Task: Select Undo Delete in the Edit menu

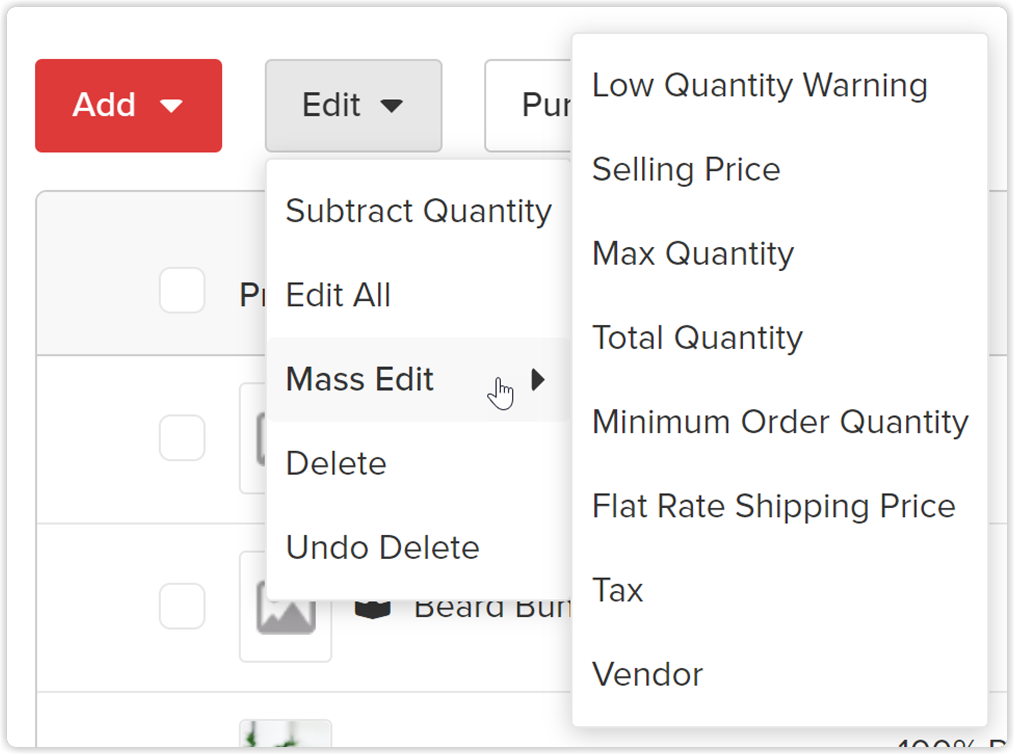Action: point(418,548)
